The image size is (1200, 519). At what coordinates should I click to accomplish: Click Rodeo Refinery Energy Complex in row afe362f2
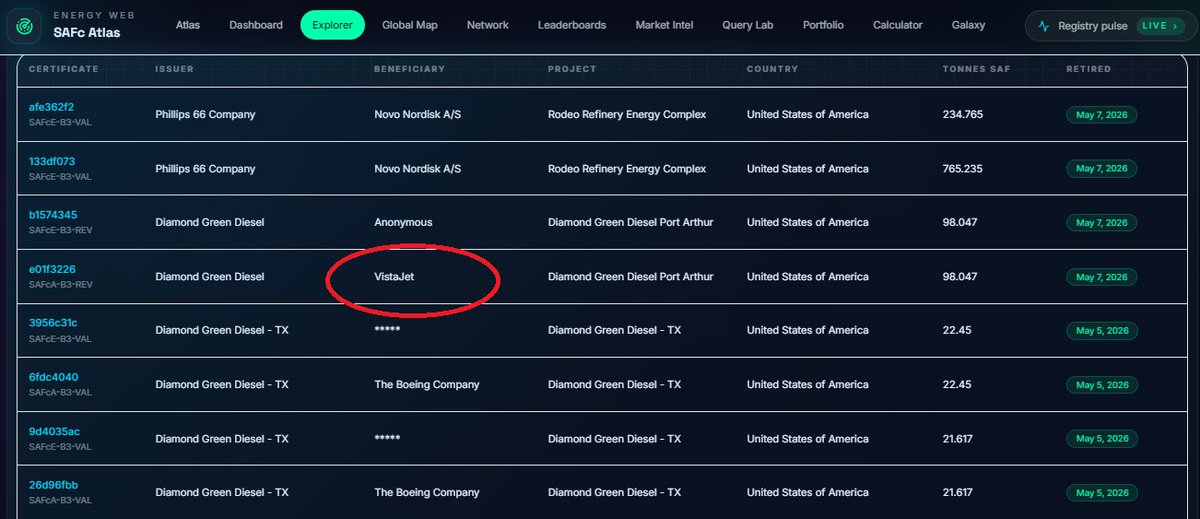[627, 115]
